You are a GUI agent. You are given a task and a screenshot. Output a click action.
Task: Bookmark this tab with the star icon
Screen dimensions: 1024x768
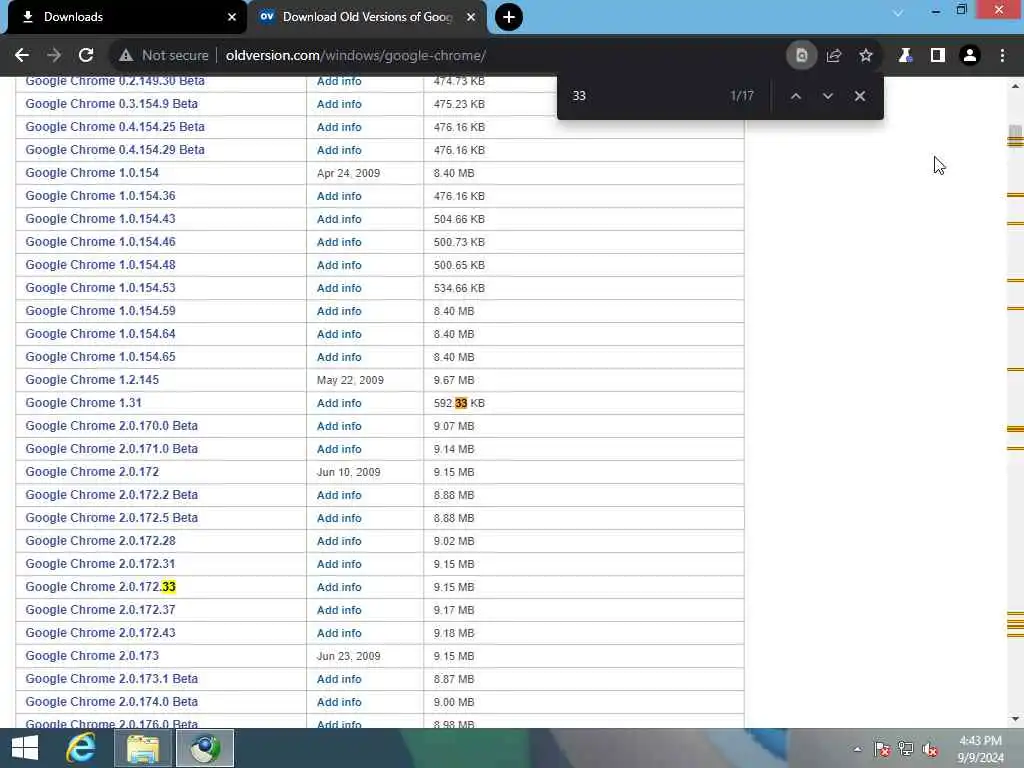point(866,56)
